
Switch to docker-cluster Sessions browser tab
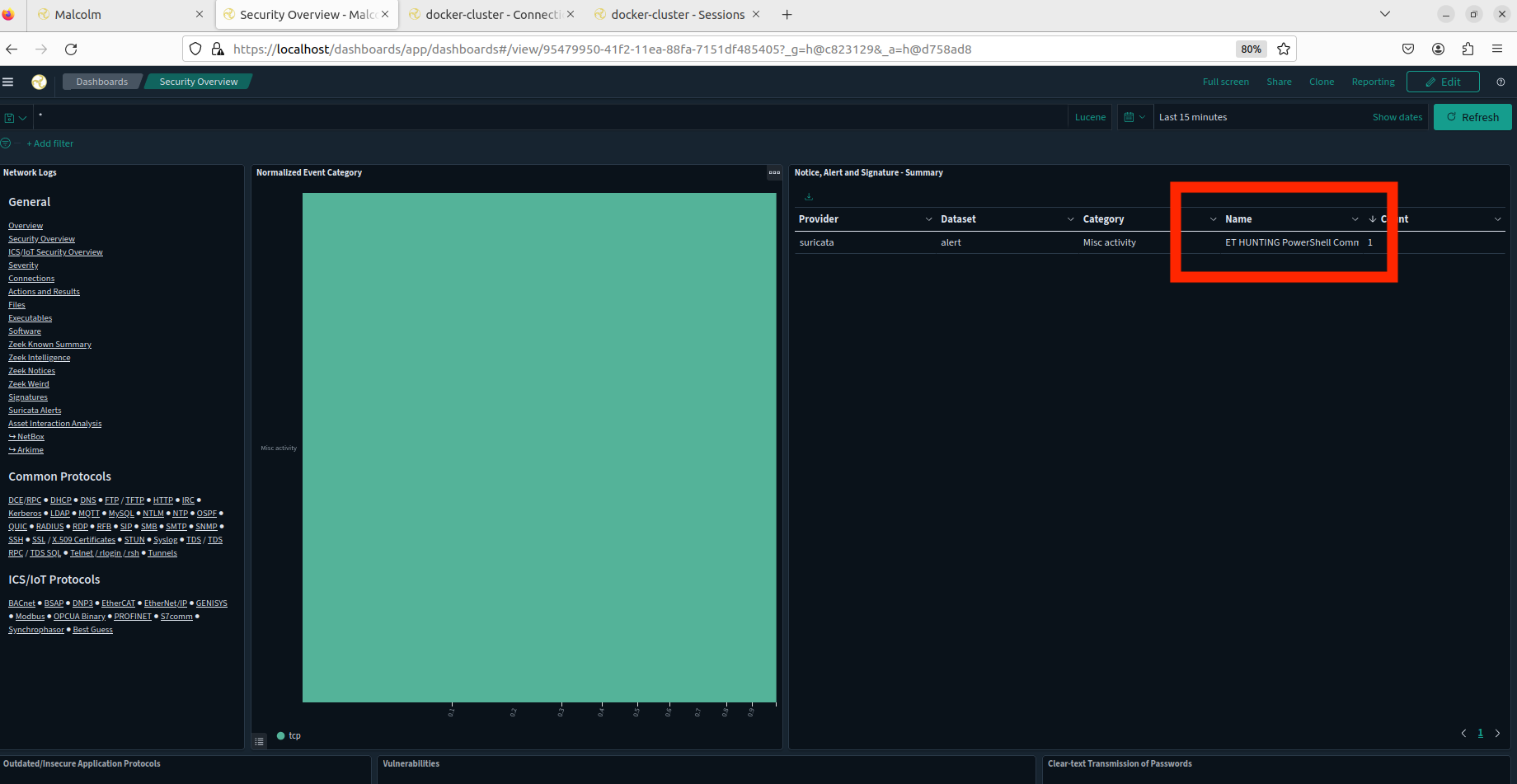(x=677, y=15)
